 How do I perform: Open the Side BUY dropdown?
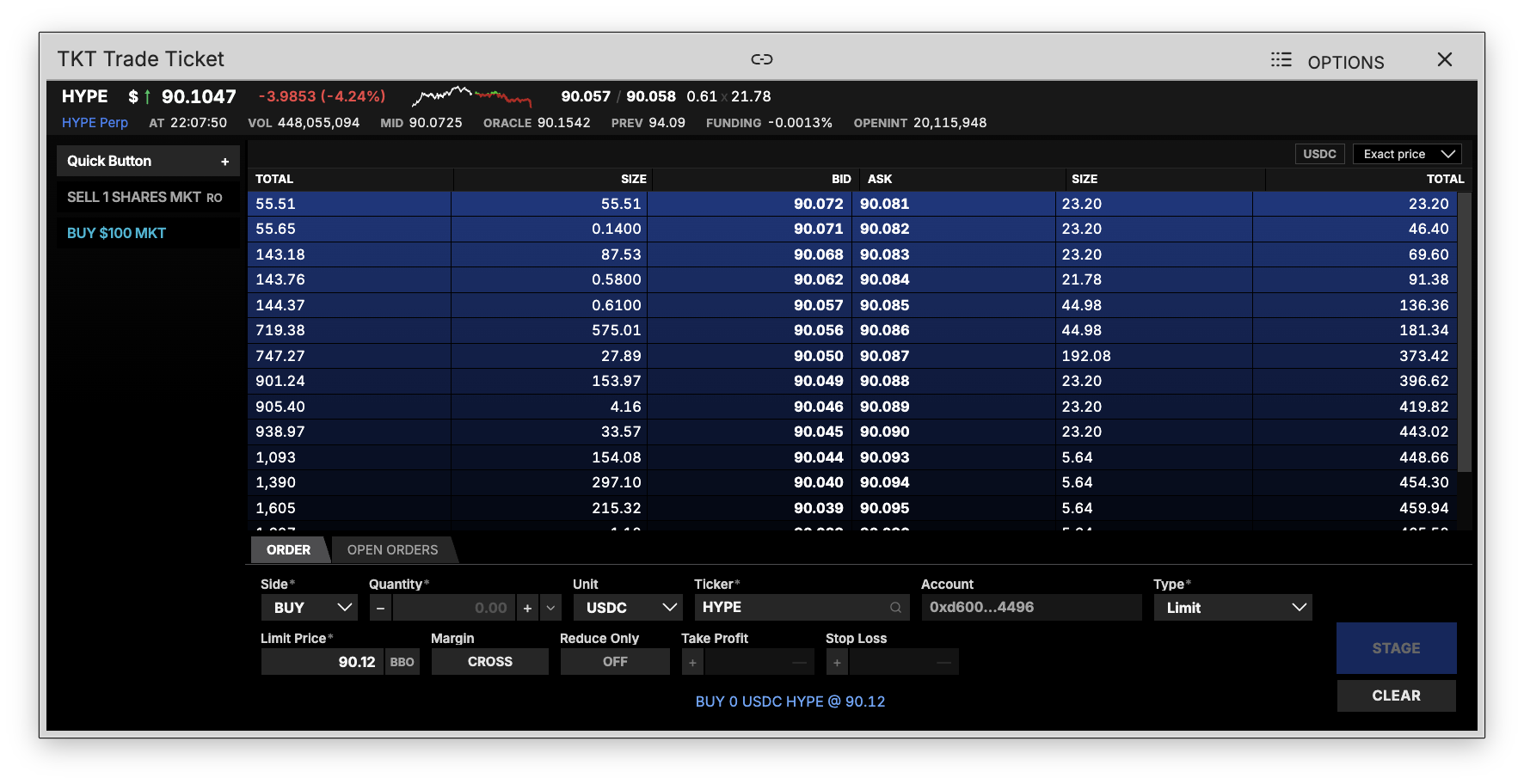[x=310, y=608]
